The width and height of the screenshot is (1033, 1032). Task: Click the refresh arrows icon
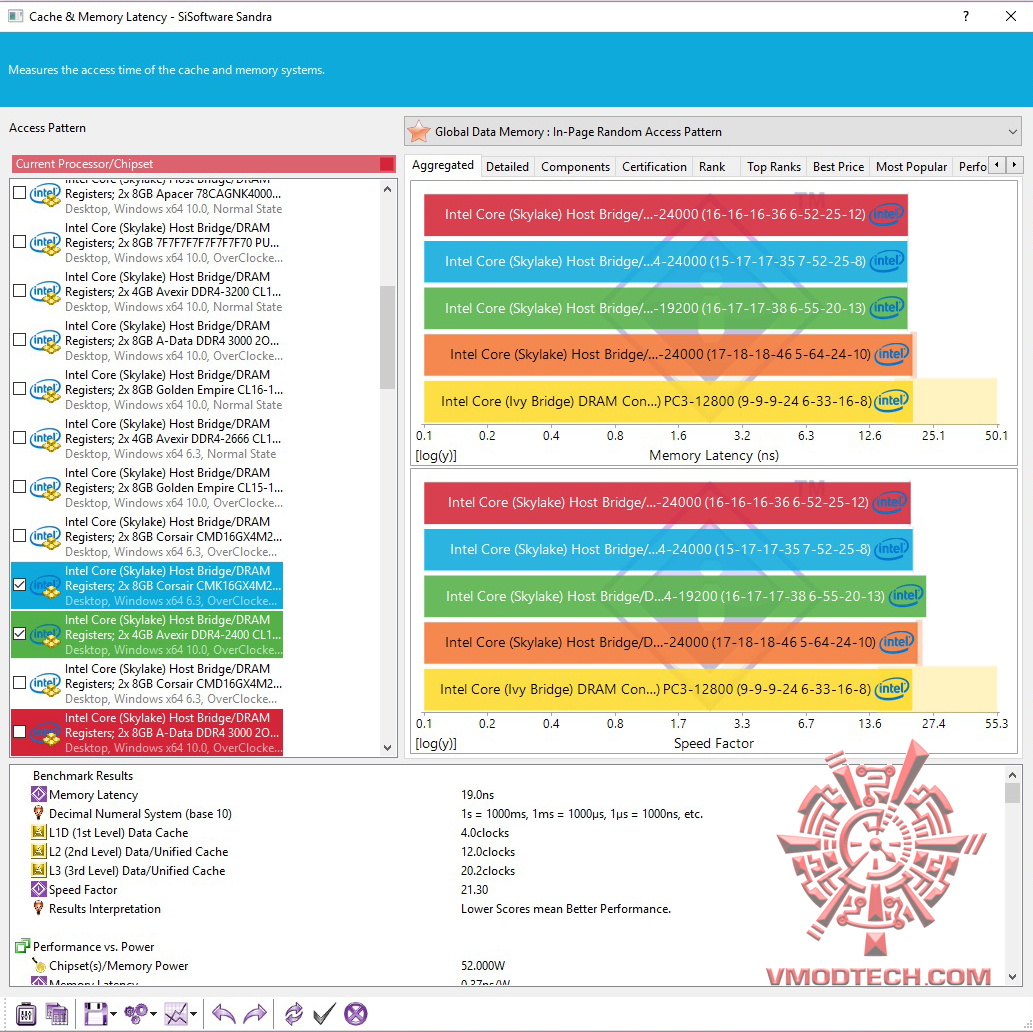[x=293, y=1014]
